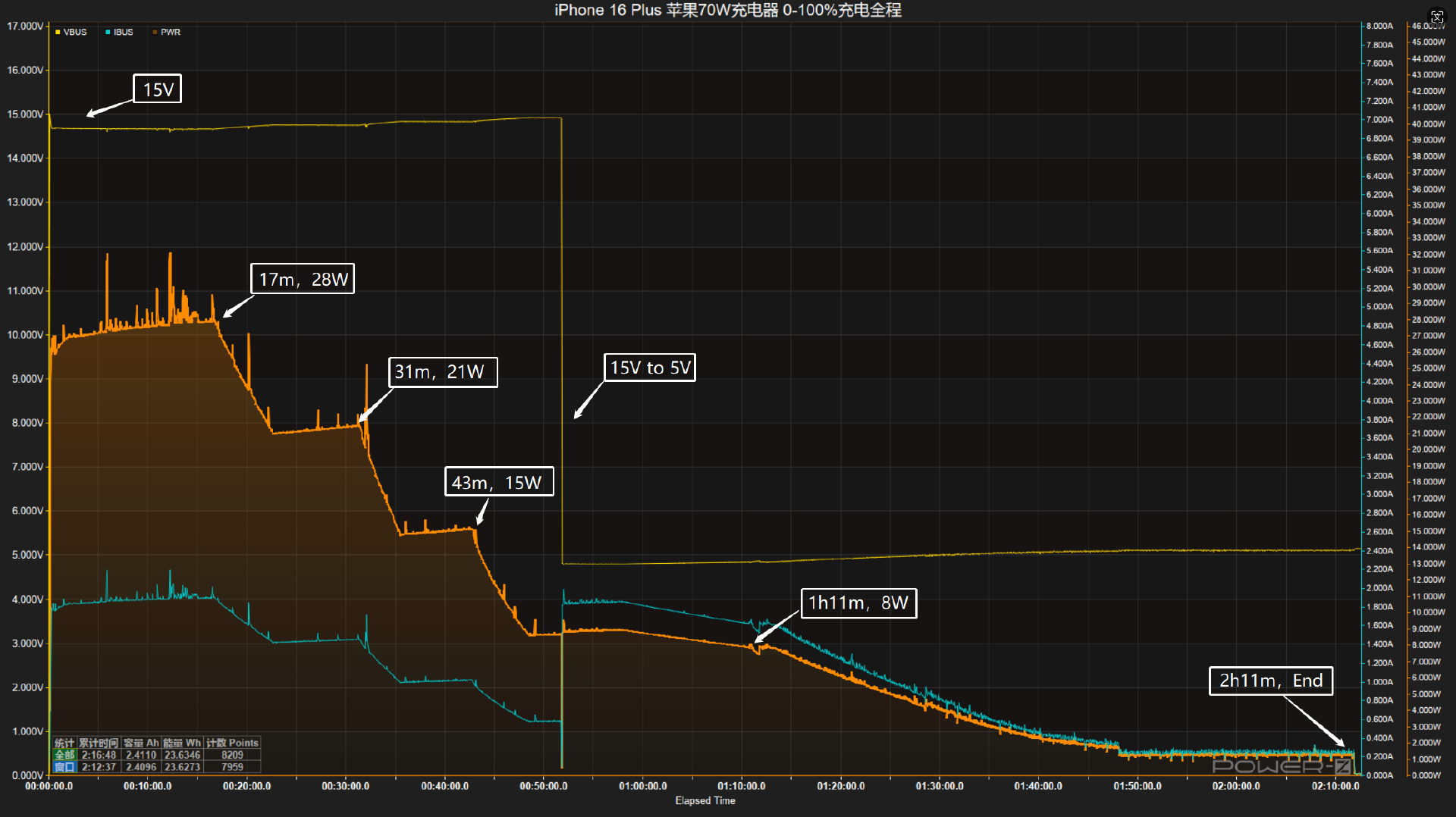
Task: Click the 8209 points count cell
Action: pos(232,755)
